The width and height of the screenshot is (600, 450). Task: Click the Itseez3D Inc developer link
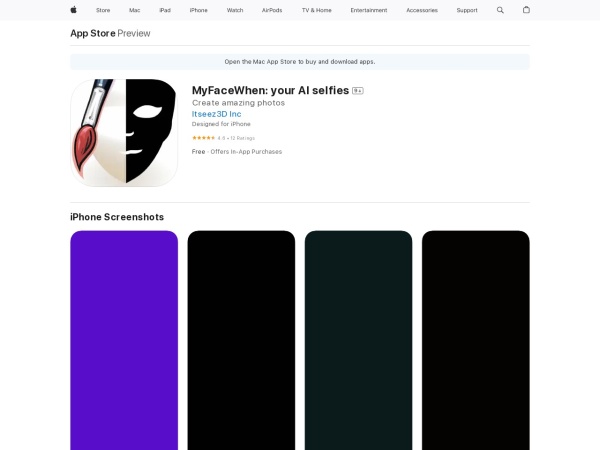216,114
